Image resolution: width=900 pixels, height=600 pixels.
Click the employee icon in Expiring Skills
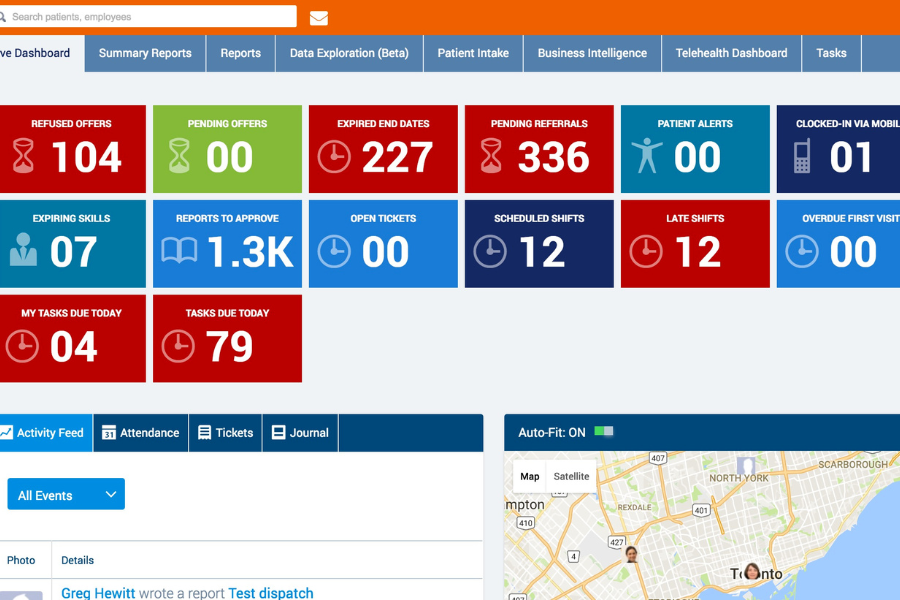[23, 251]
